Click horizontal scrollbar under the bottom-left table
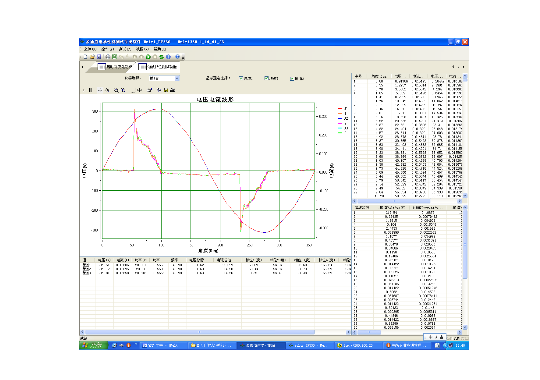Image resolution: width=540 pixels, height=380 pixels. tap(215, 332)
